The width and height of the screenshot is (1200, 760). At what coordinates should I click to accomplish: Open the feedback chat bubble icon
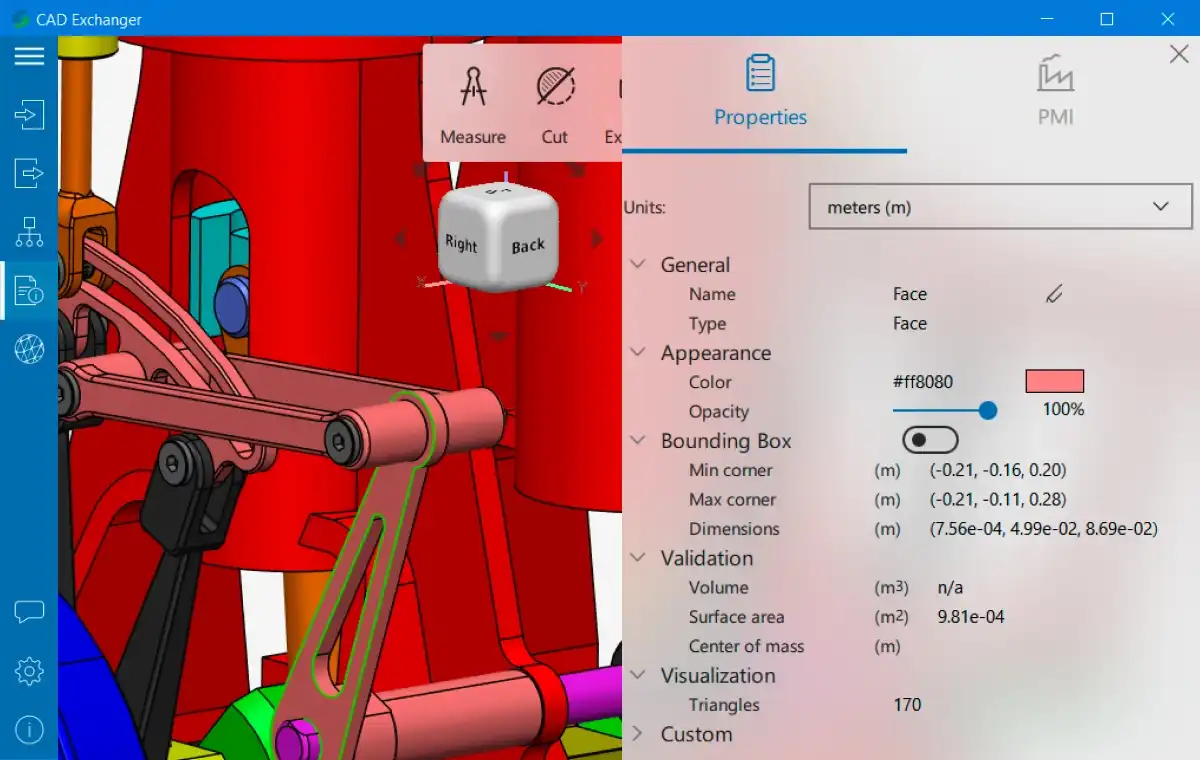coord(29,613)
